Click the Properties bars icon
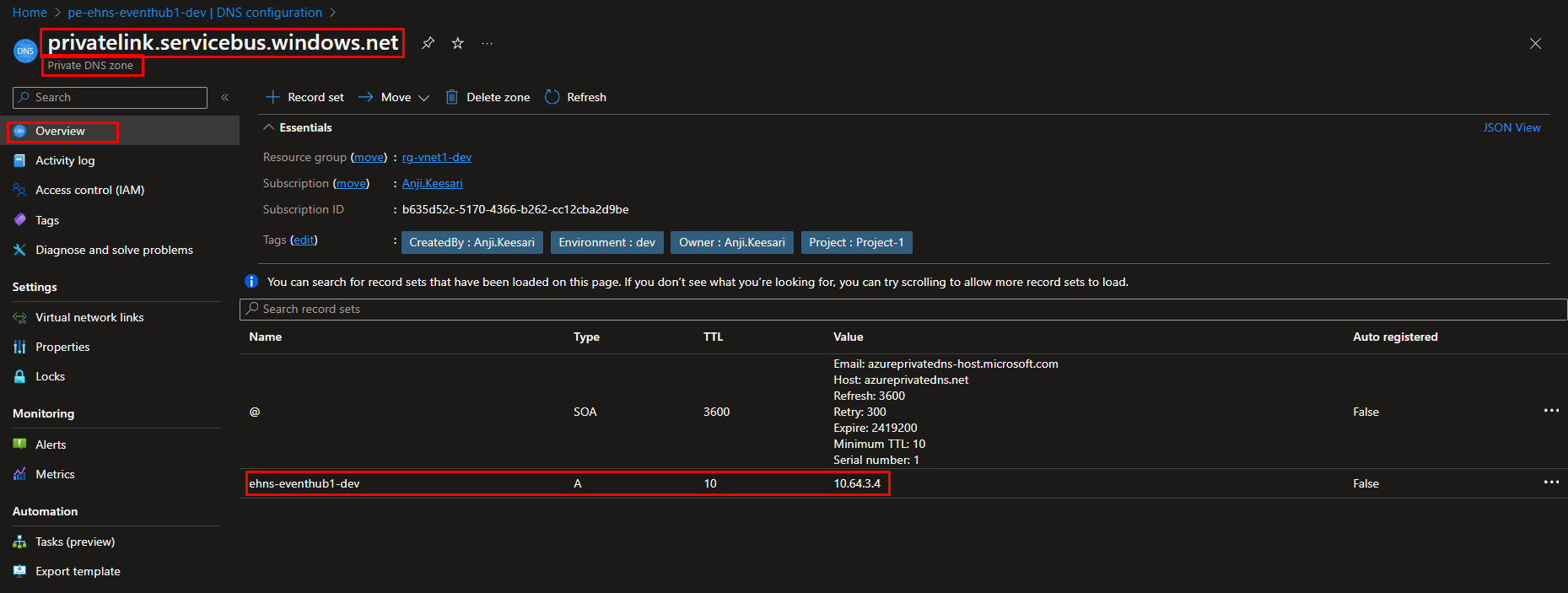Viewport: 1568px width, 593px height. 20,347
